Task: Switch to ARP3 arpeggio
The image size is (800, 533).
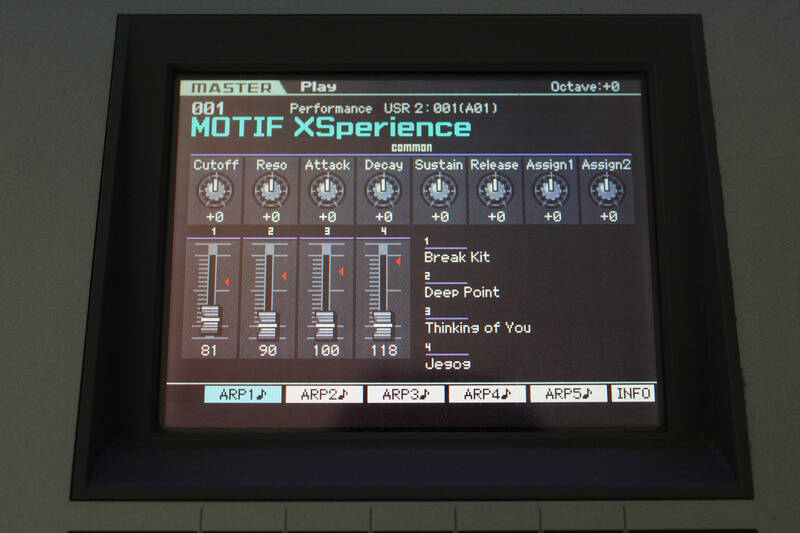Action: pos(406,394)
